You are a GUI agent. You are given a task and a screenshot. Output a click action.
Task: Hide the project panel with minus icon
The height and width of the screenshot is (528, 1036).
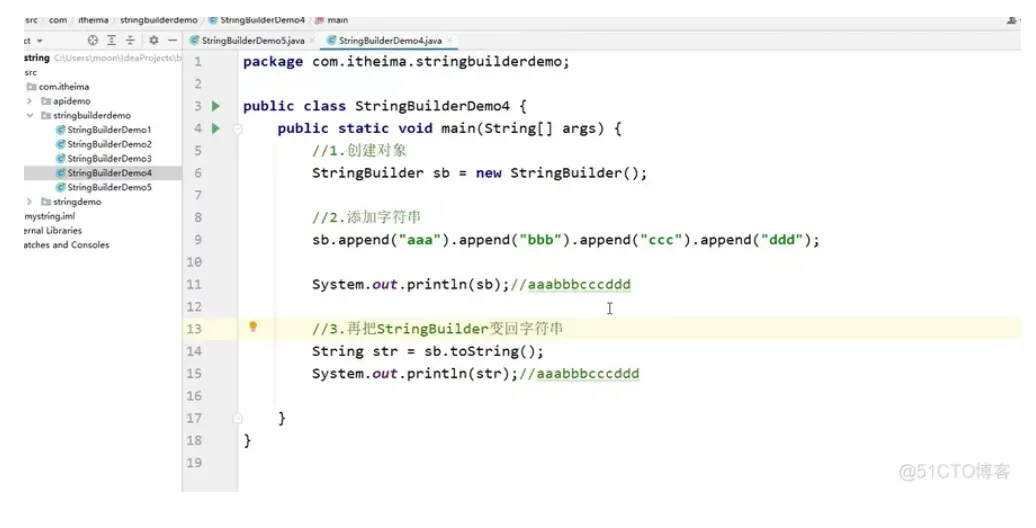[x=172, y=40]
